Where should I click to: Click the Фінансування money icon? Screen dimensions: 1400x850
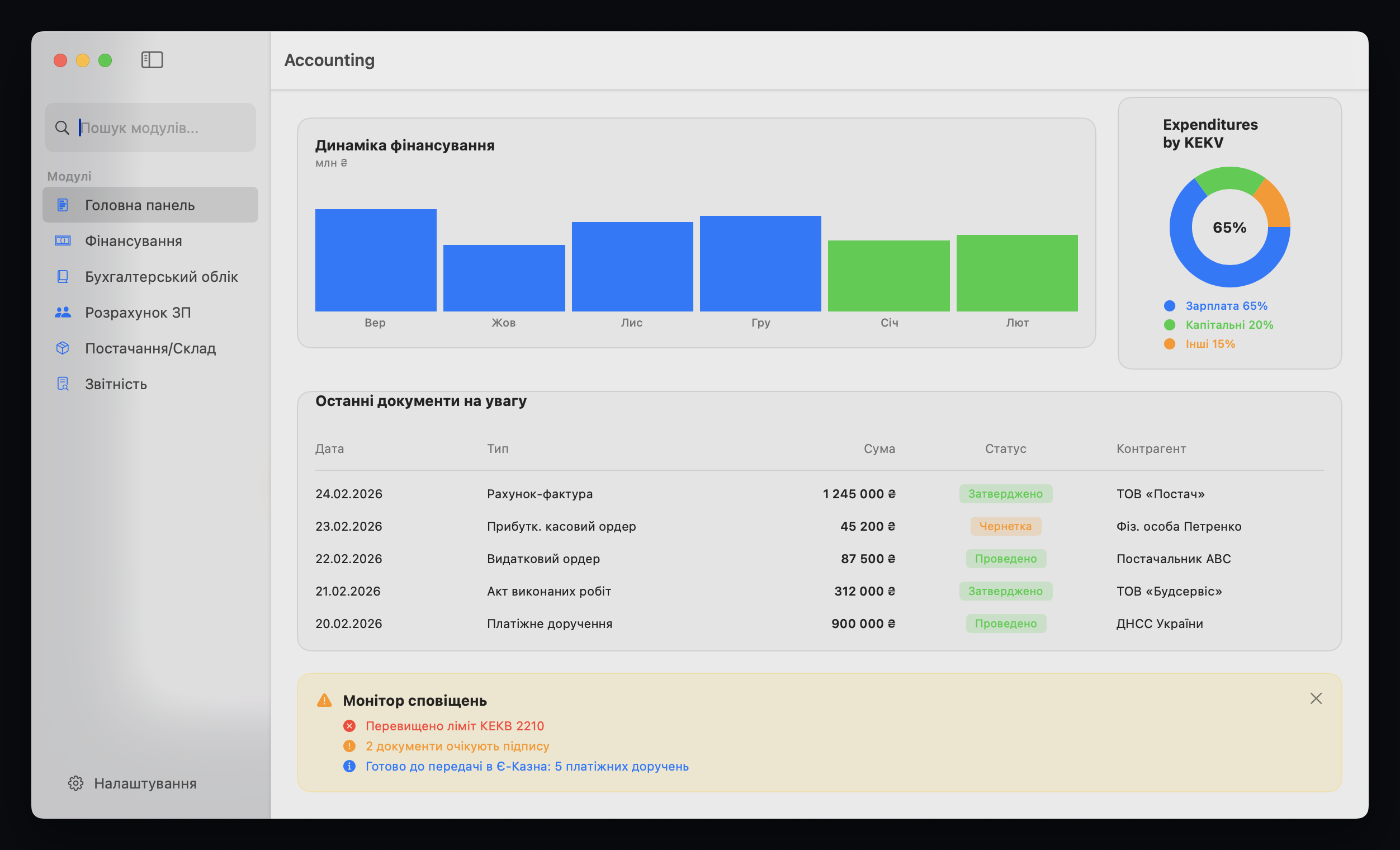point(63,241)
